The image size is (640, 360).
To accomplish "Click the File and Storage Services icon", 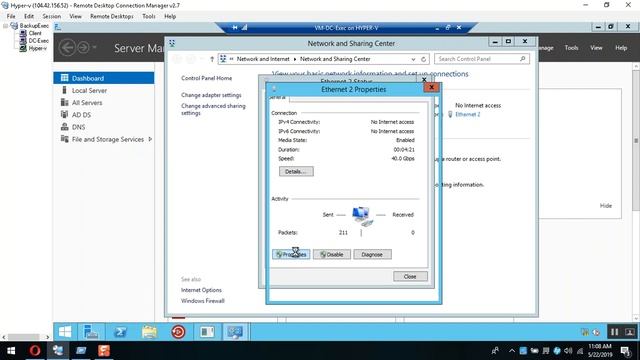I will [64, 139].
